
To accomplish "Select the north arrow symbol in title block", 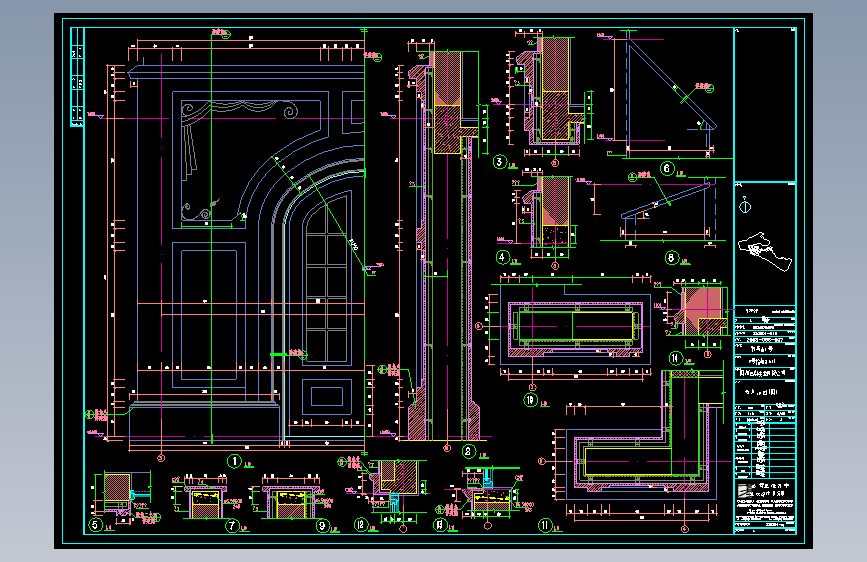I will click(745, 206).
